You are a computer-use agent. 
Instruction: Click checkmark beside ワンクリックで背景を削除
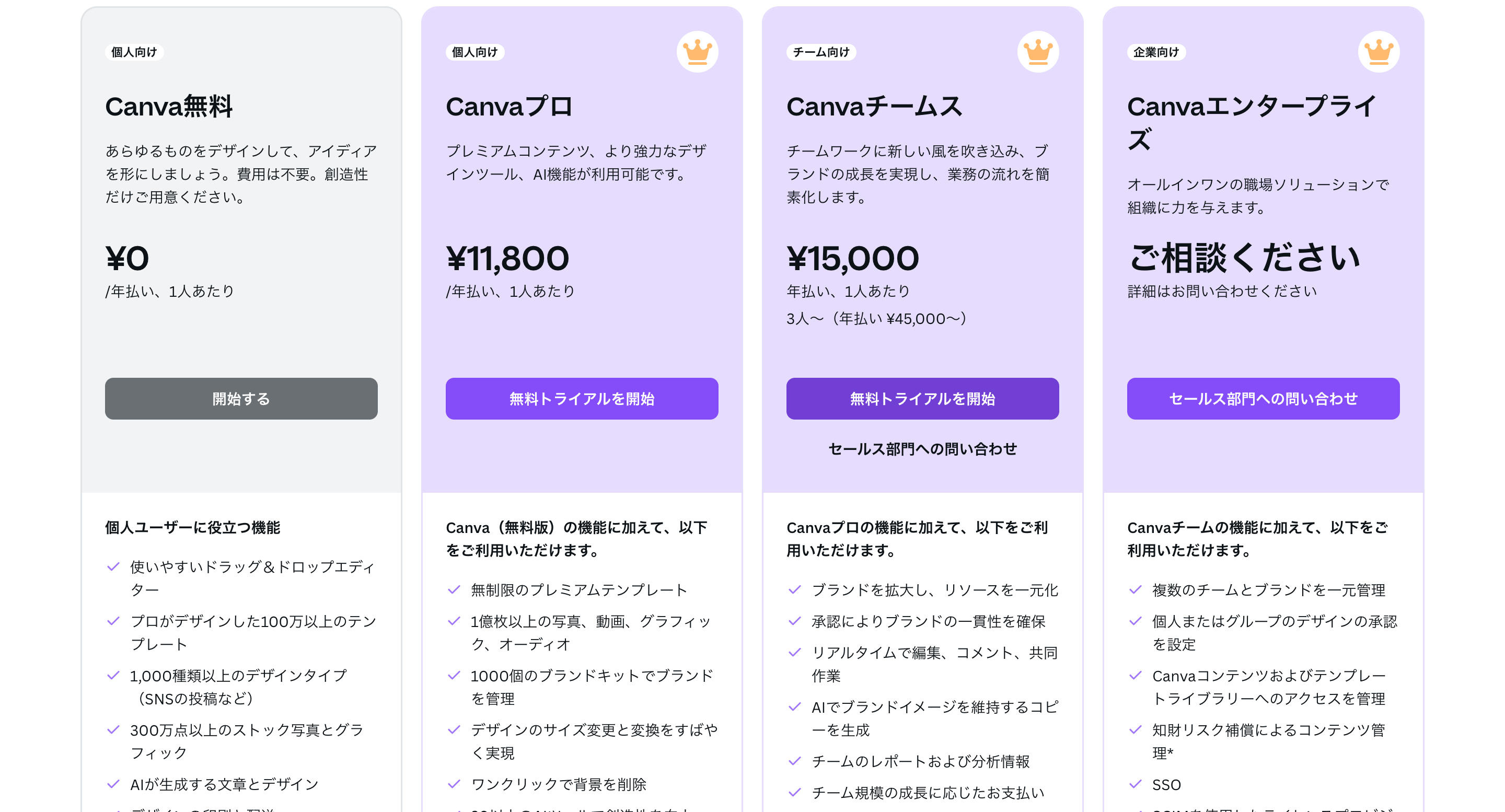pyautogui.click(x=454, y=784)
